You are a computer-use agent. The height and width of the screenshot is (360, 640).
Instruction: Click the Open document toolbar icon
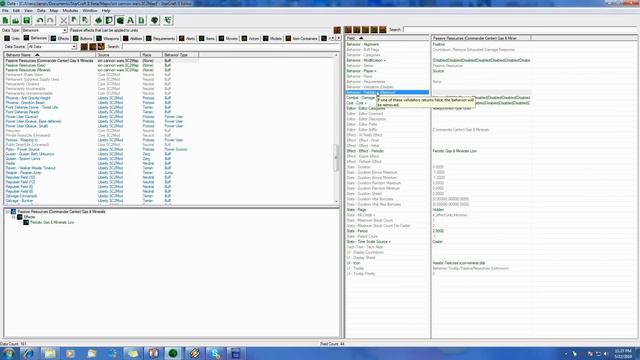pyautogui.click(x=16, y=20)
